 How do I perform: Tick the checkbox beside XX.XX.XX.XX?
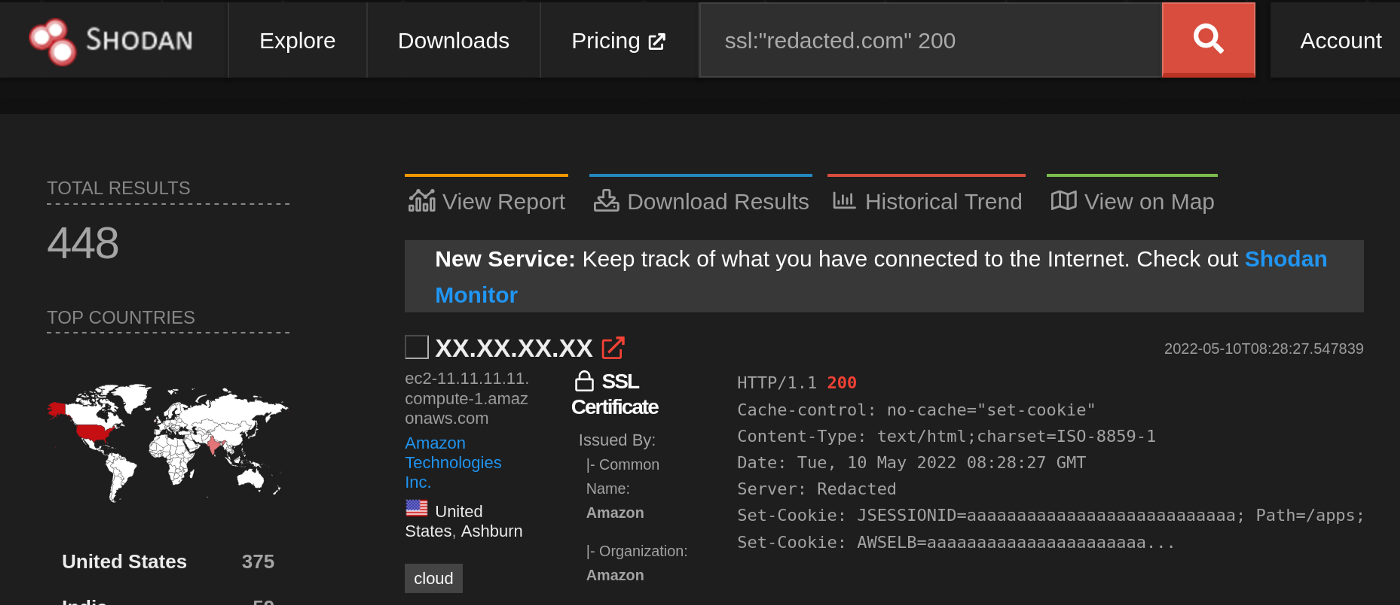(x=416, y=347)
